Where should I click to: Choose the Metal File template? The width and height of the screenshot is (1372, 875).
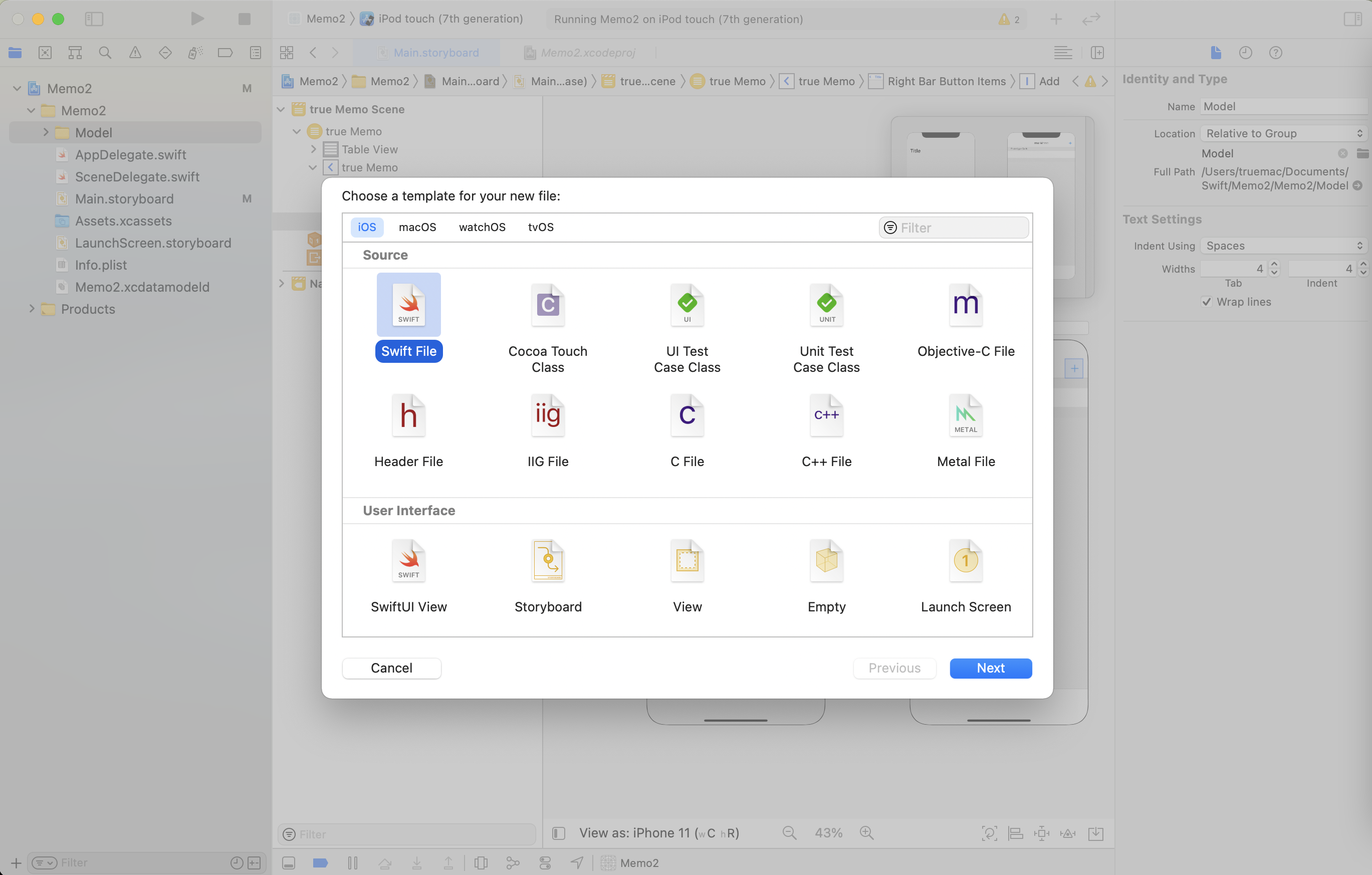pyautogui.click(x=965, y=415)
